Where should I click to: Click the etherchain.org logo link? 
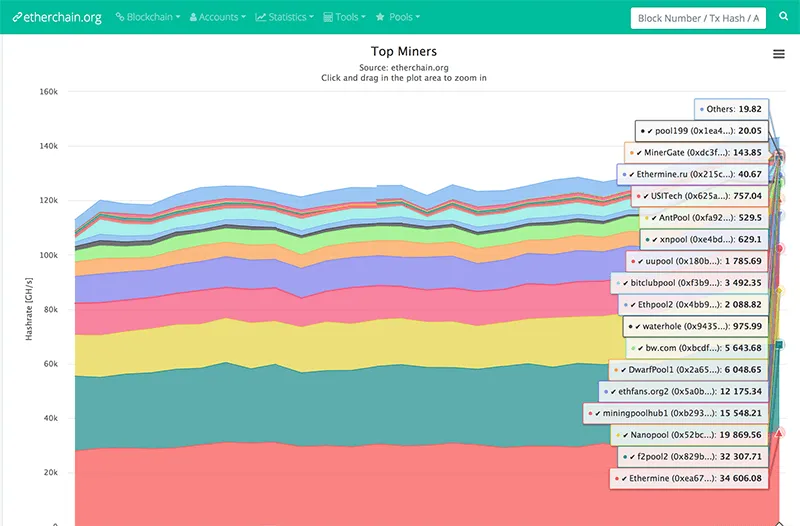click(x=57, y=17)
